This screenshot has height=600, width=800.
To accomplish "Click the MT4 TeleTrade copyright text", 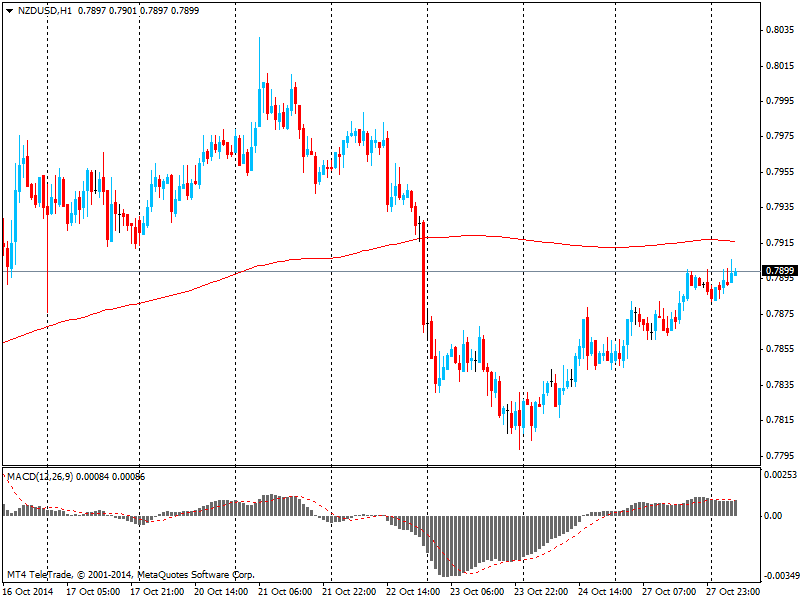I will [x=130, y=576].
